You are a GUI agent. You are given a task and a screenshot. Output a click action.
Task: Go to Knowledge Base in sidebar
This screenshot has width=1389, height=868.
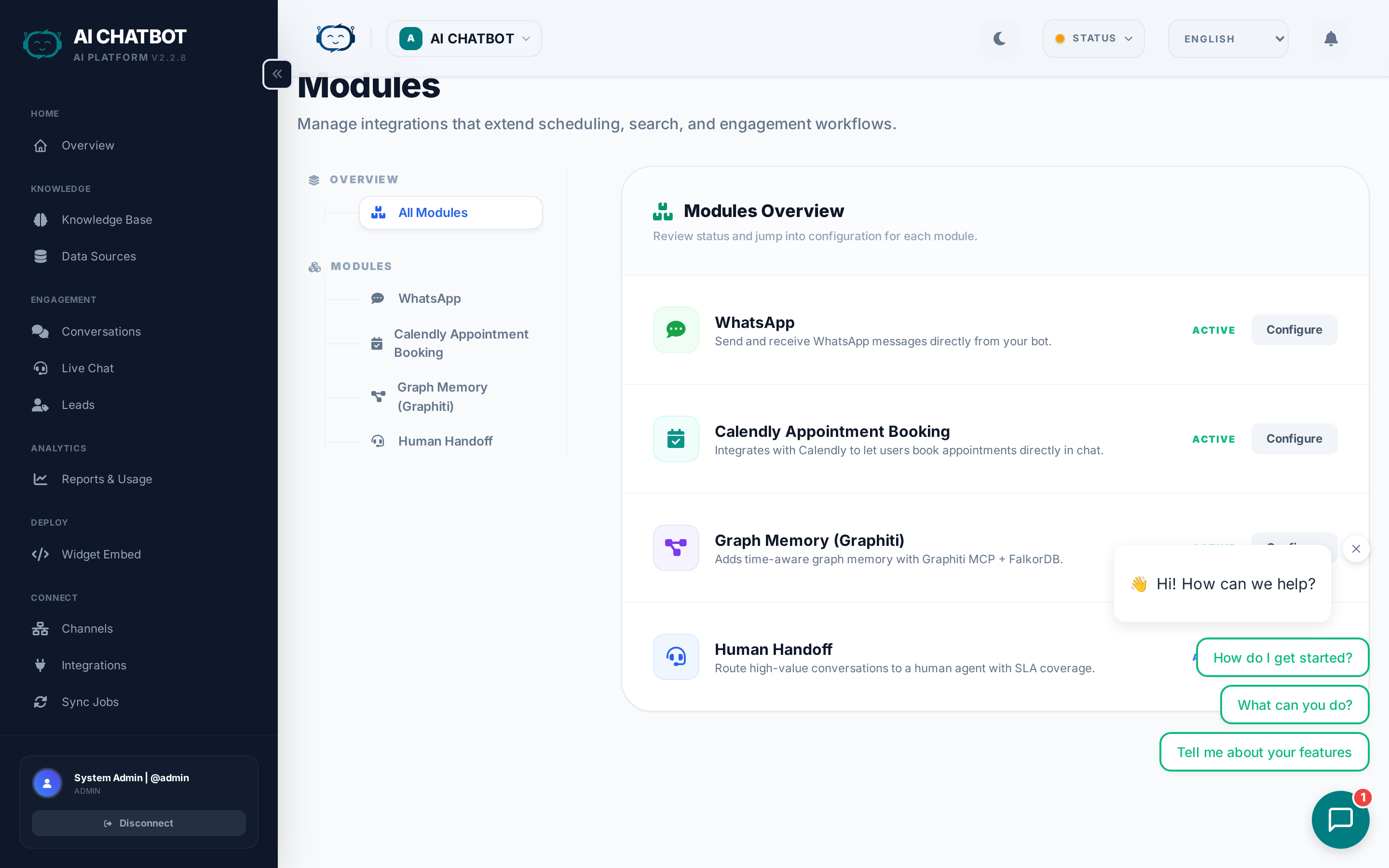pyautogui.click(x=107, y=220)
